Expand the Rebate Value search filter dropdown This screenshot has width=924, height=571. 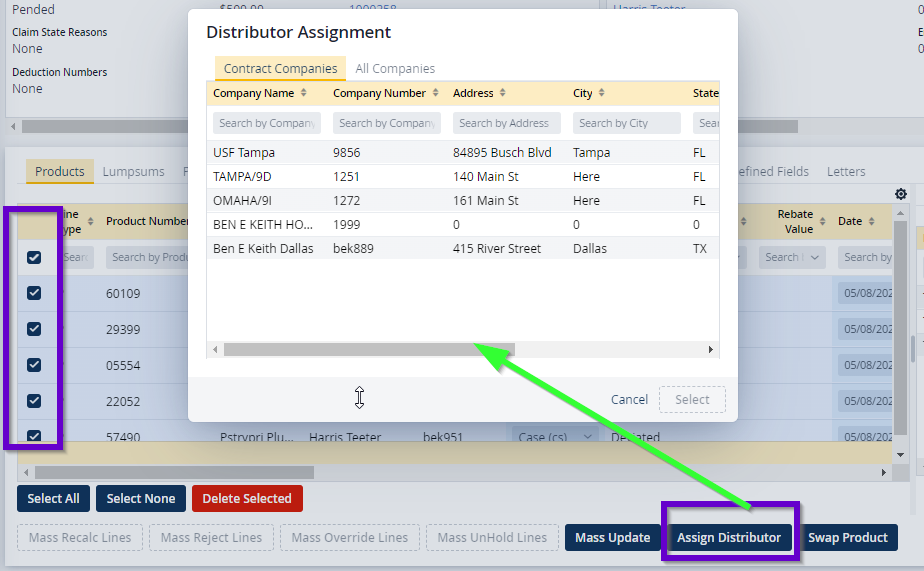coord(818,257)
